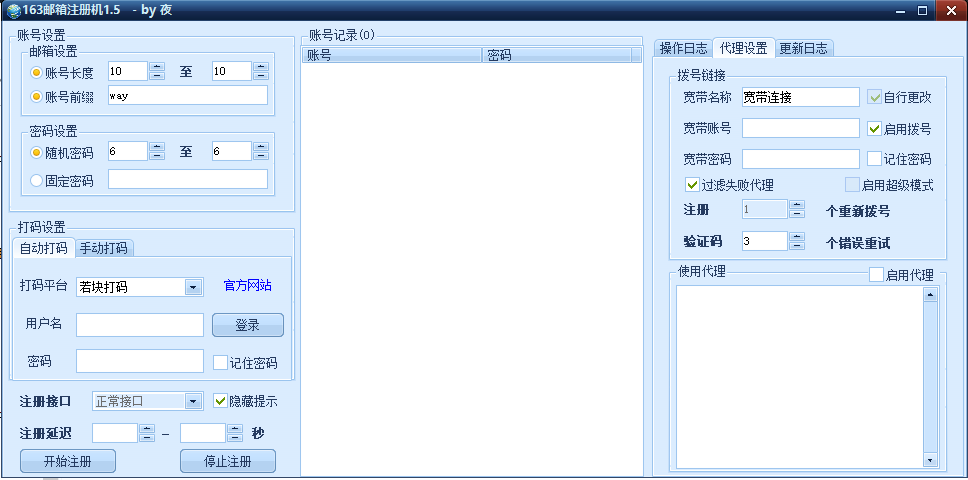Increase first 注册延迟 value
The width and height of the screenshot is (968, 480).
coord(147,429)
